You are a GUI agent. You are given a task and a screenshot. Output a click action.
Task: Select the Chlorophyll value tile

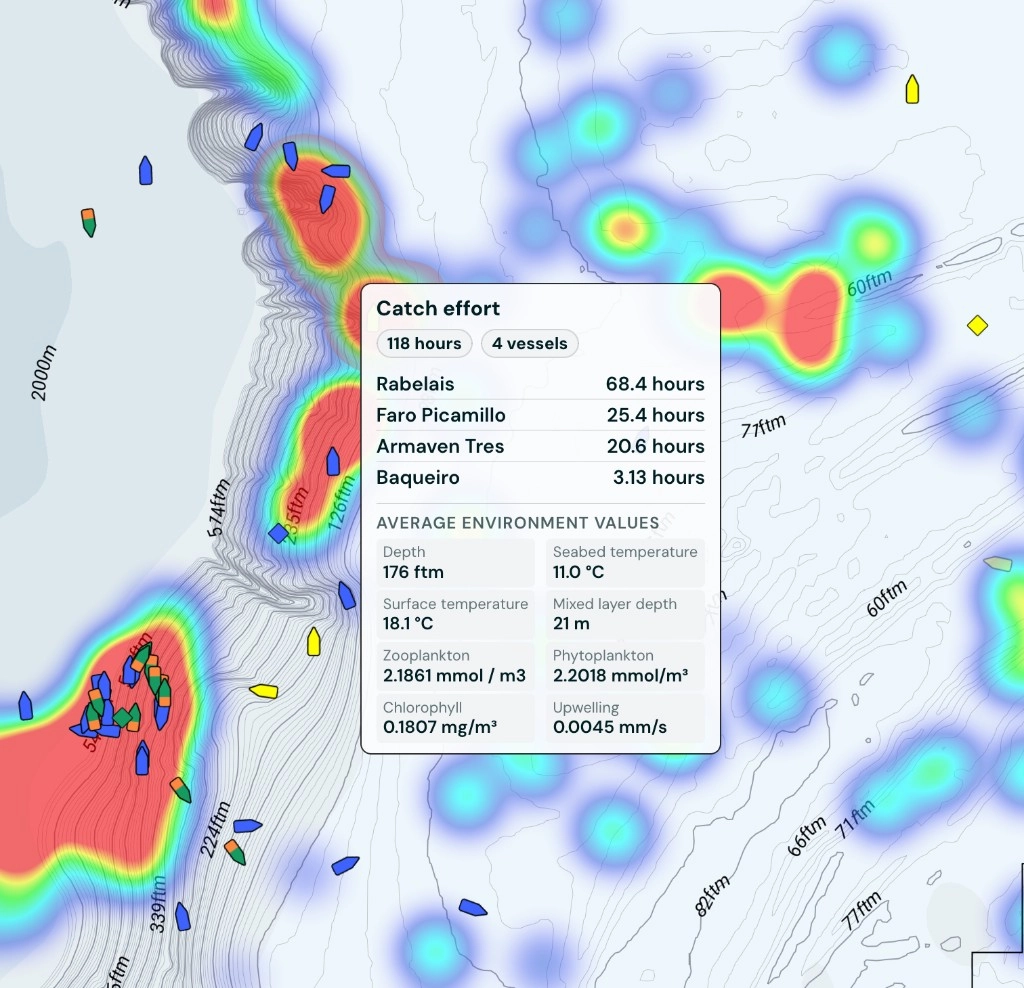[x=455, y=718]
